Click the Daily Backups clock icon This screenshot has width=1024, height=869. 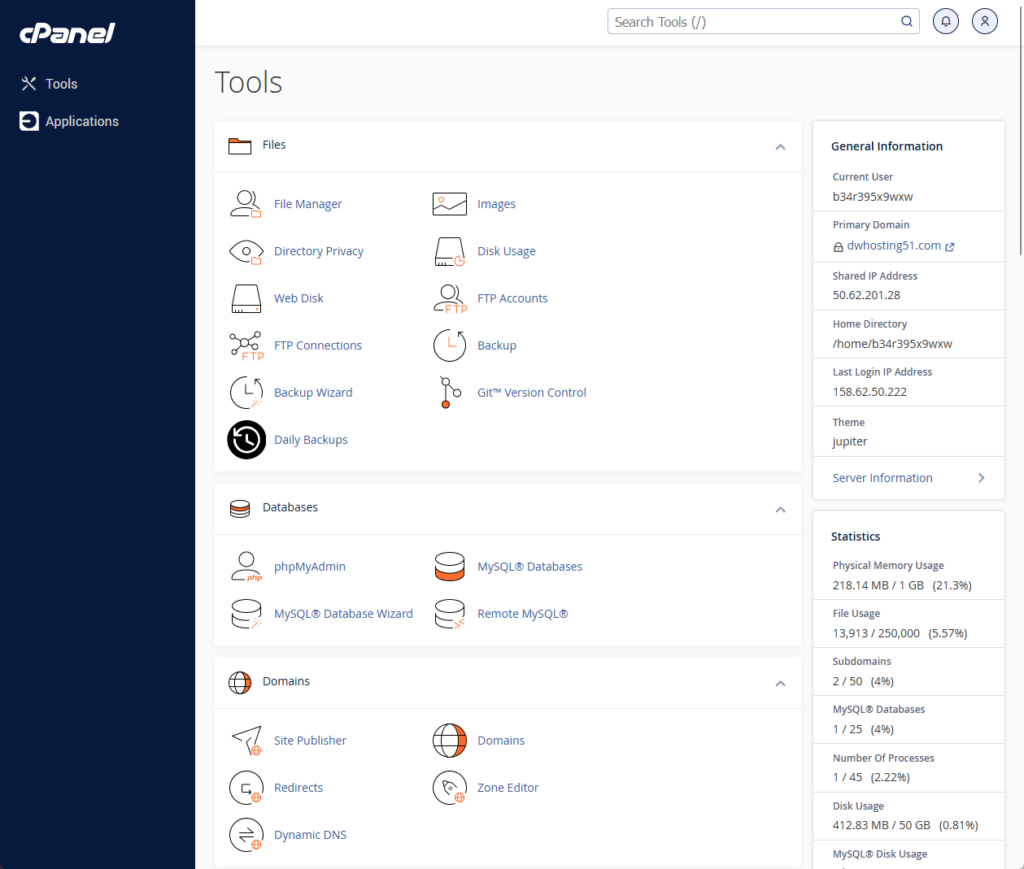click(x=246, y=439)
